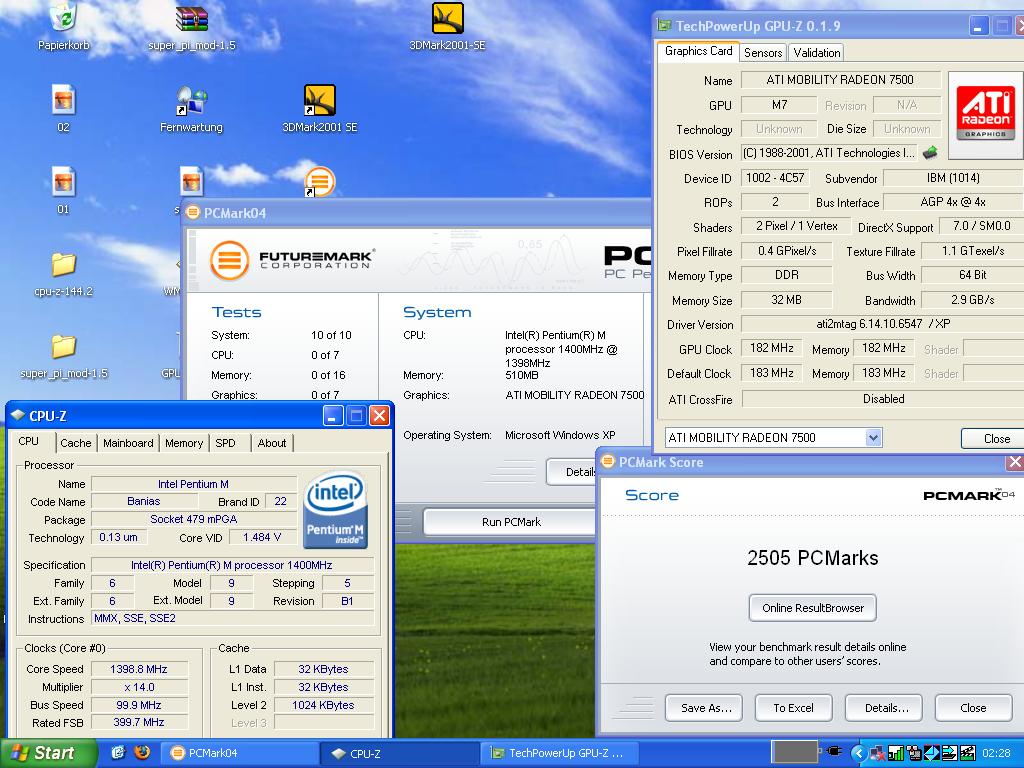Click the ATI CrossFire Disabled field
This screenshot has height=768, width=1024.
coord(883,398)
